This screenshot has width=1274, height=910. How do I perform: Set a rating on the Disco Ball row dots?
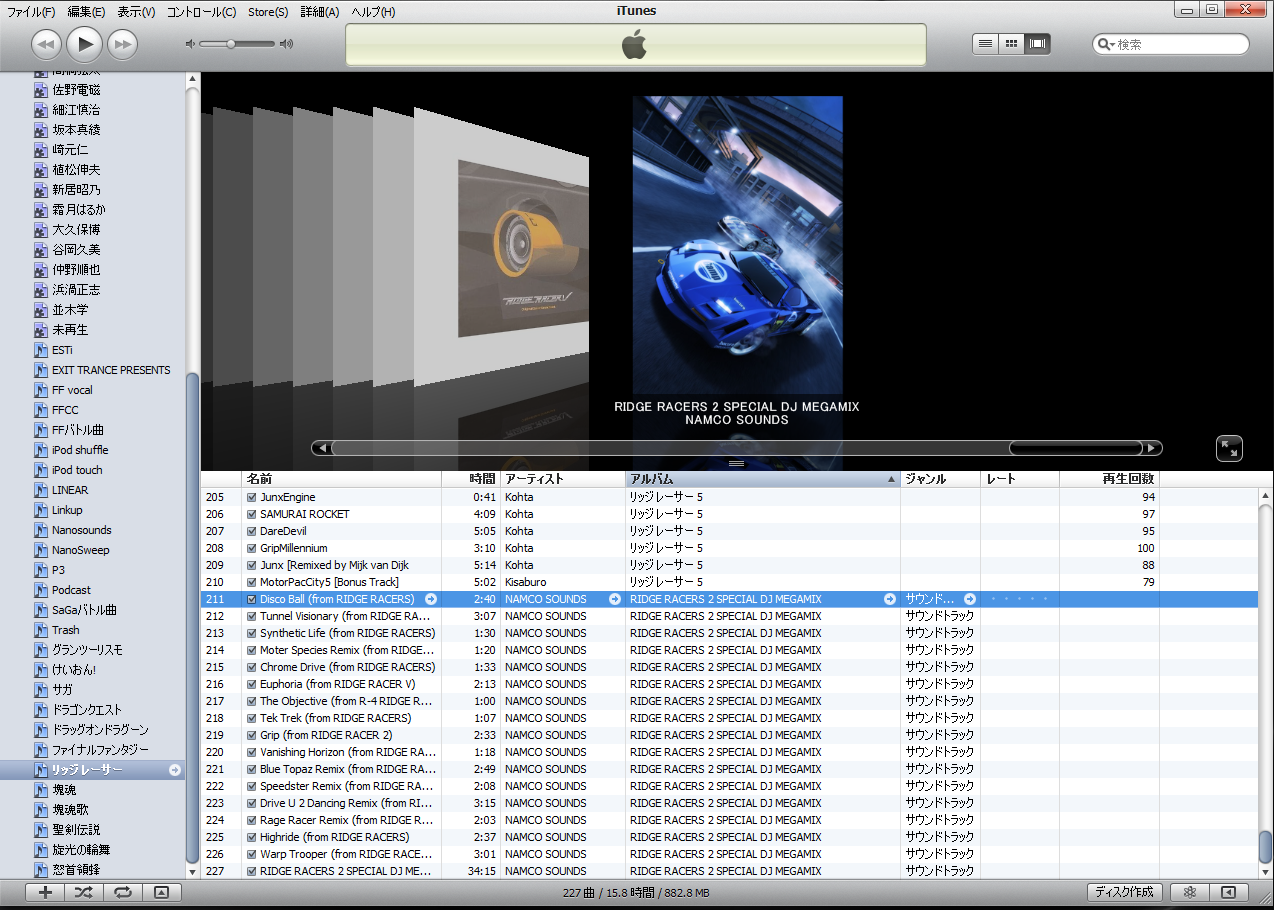click(x=1019, y=599)
